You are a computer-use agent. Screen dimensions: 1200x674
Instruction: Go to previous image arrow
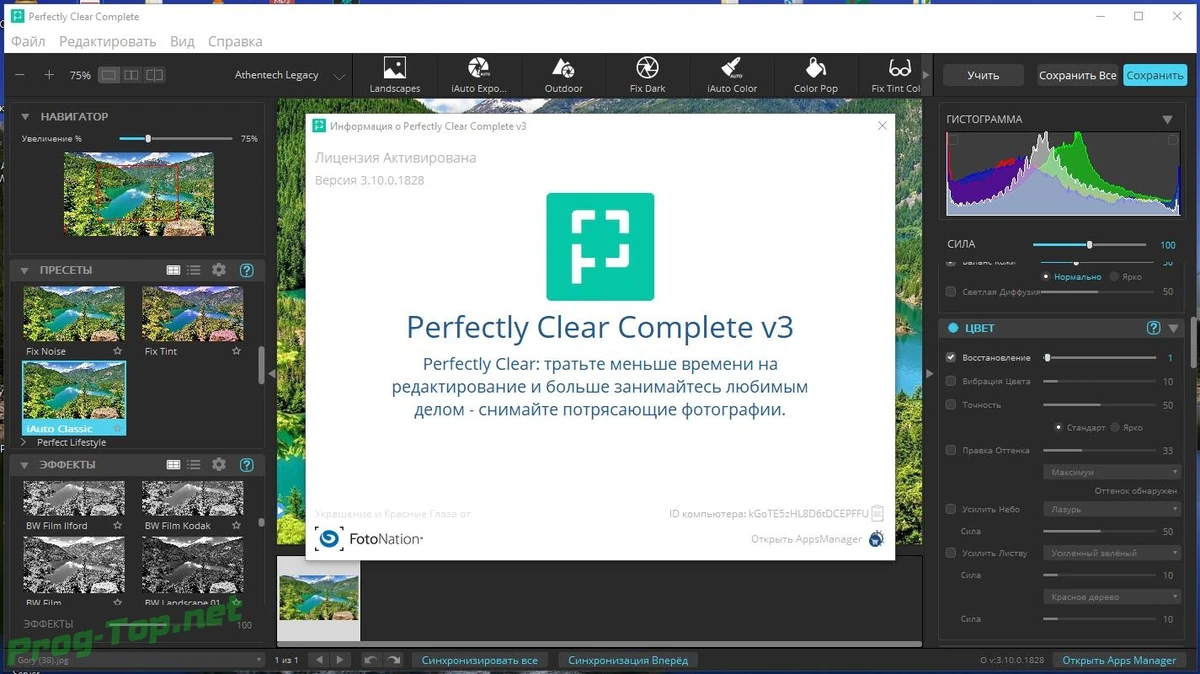click(x=318, y=660)
